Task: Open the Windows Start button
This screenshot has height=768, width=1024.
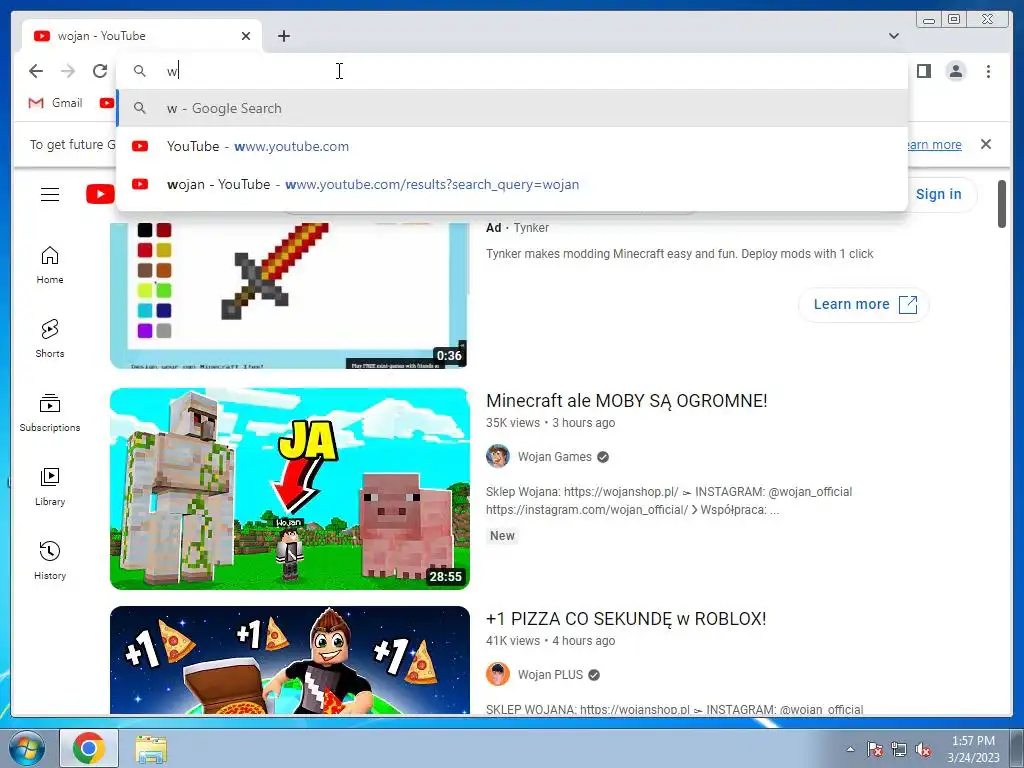Action: [26, 748]
